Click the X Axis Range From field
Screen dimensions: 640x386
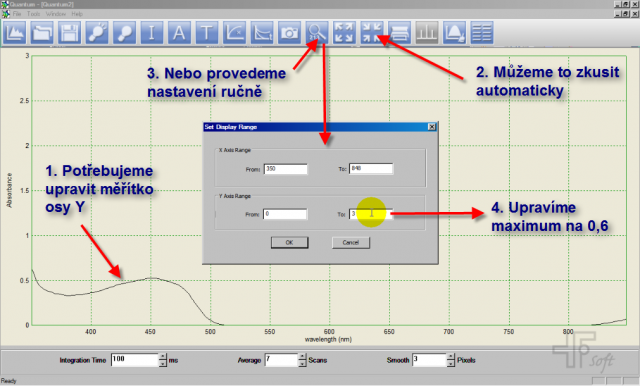coord(285,169)
